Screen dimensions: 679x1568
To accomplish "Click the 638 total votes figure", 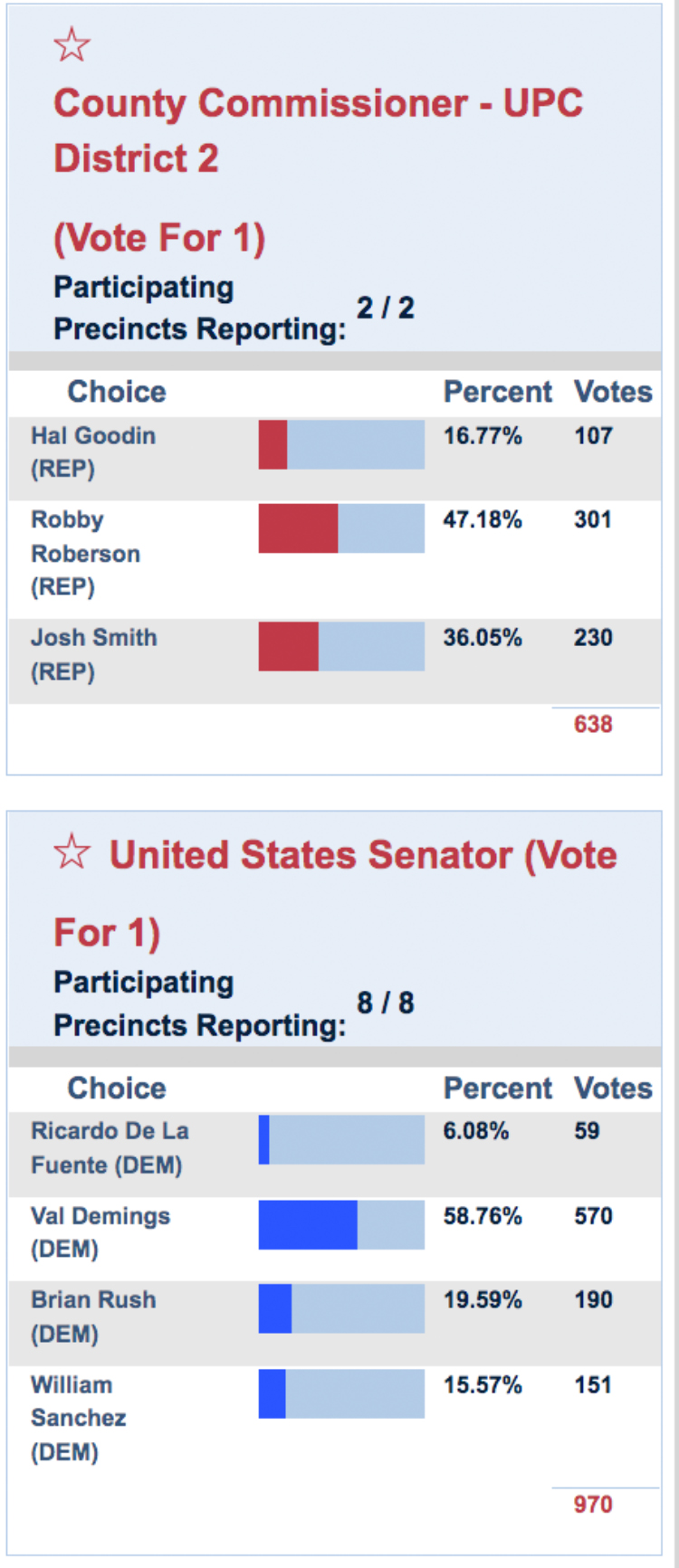I will coord(593,724).
